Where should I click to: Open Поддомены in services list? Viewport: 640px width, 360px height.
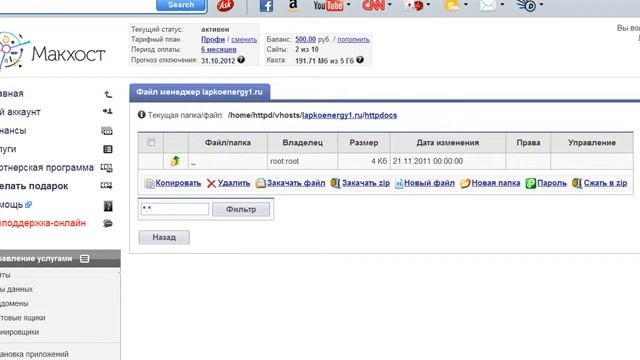14,303
